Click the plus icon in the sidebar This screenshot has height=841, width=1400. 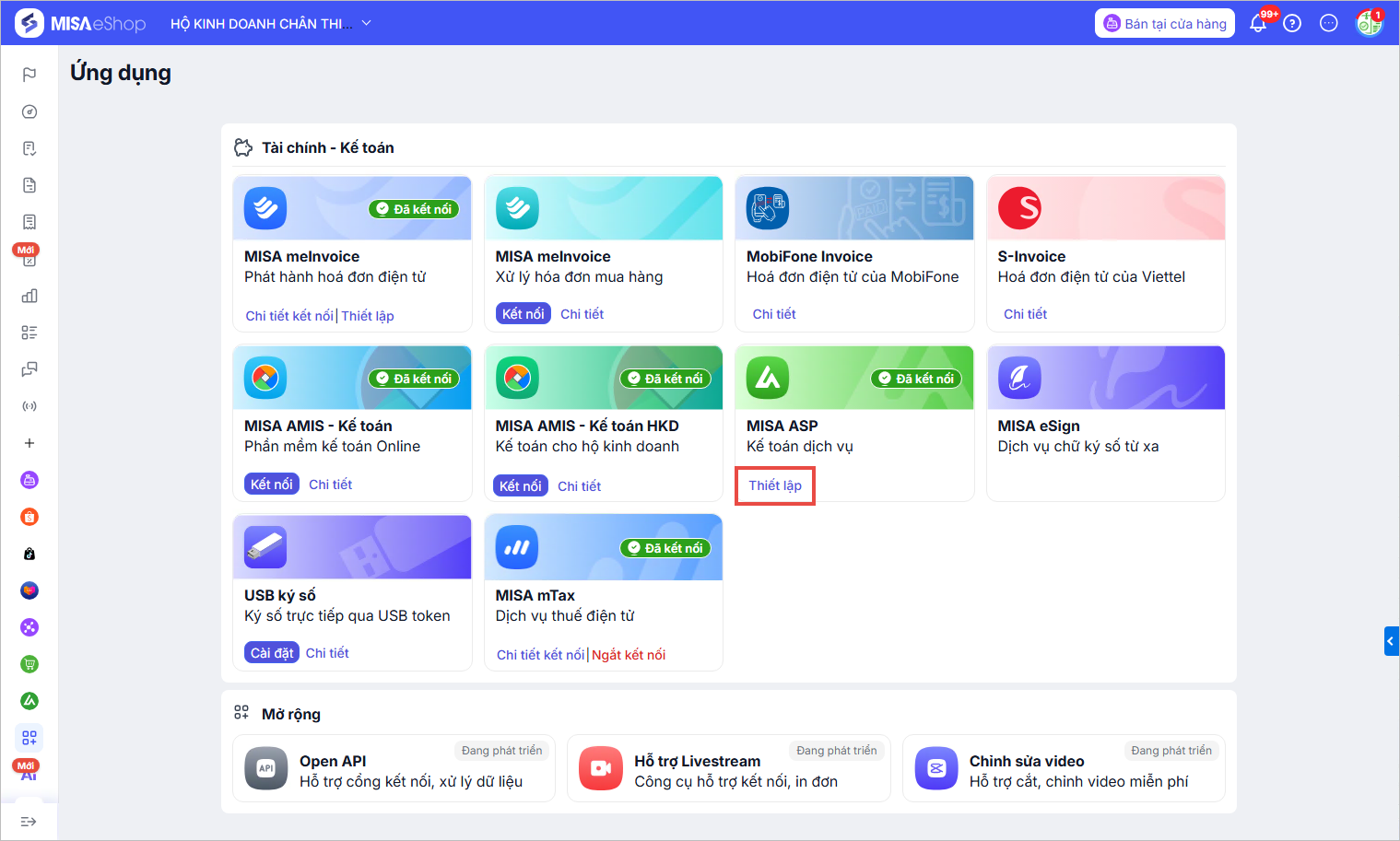tap(29, 443)
